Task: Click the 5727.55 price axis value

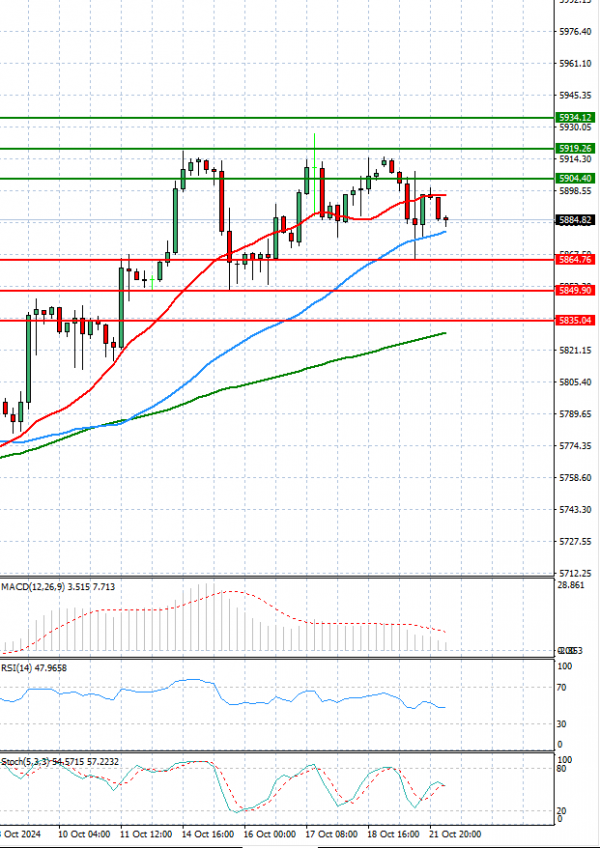Action: [576, 541]
